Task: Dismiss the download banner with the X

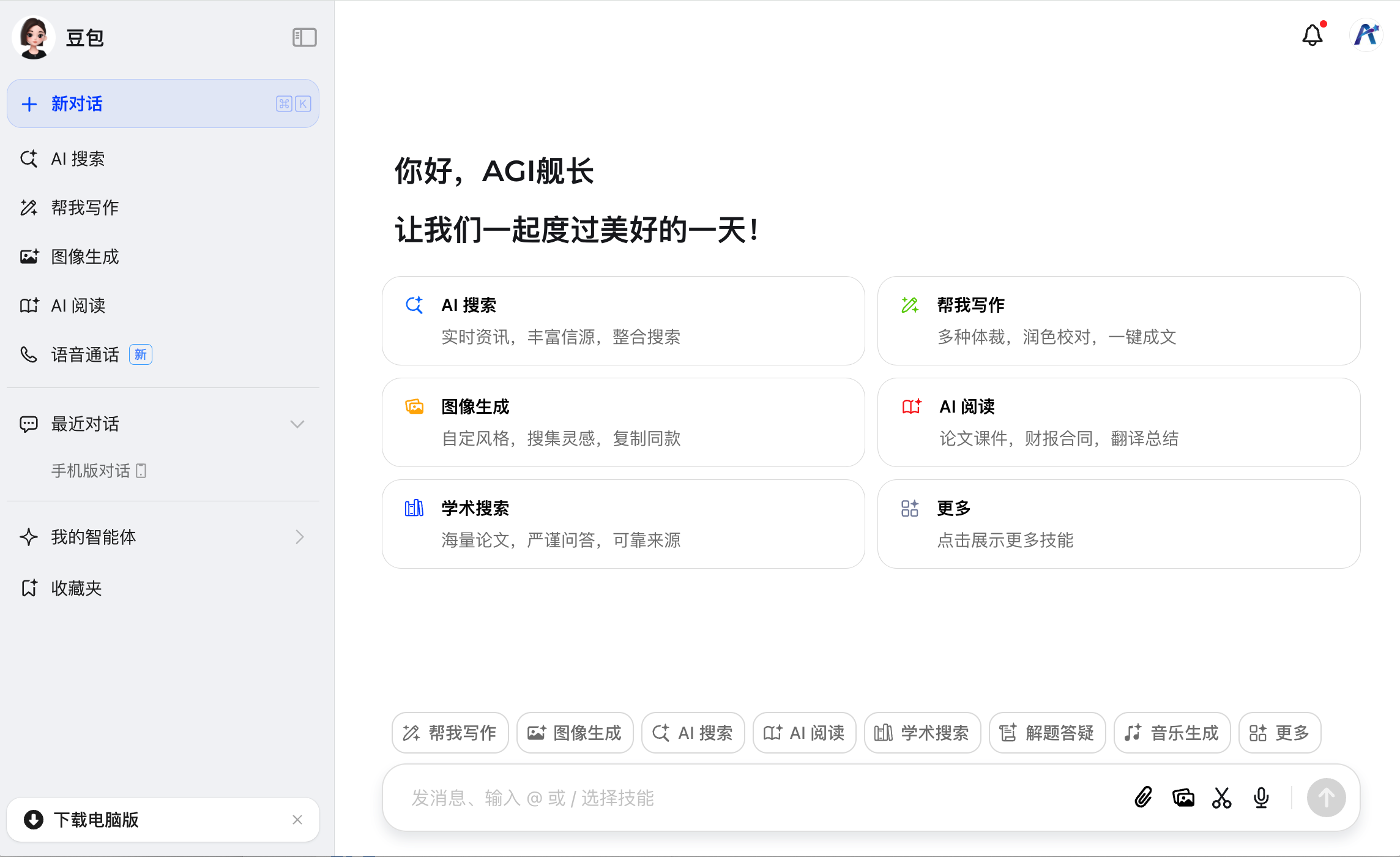Action: point(298,820)
